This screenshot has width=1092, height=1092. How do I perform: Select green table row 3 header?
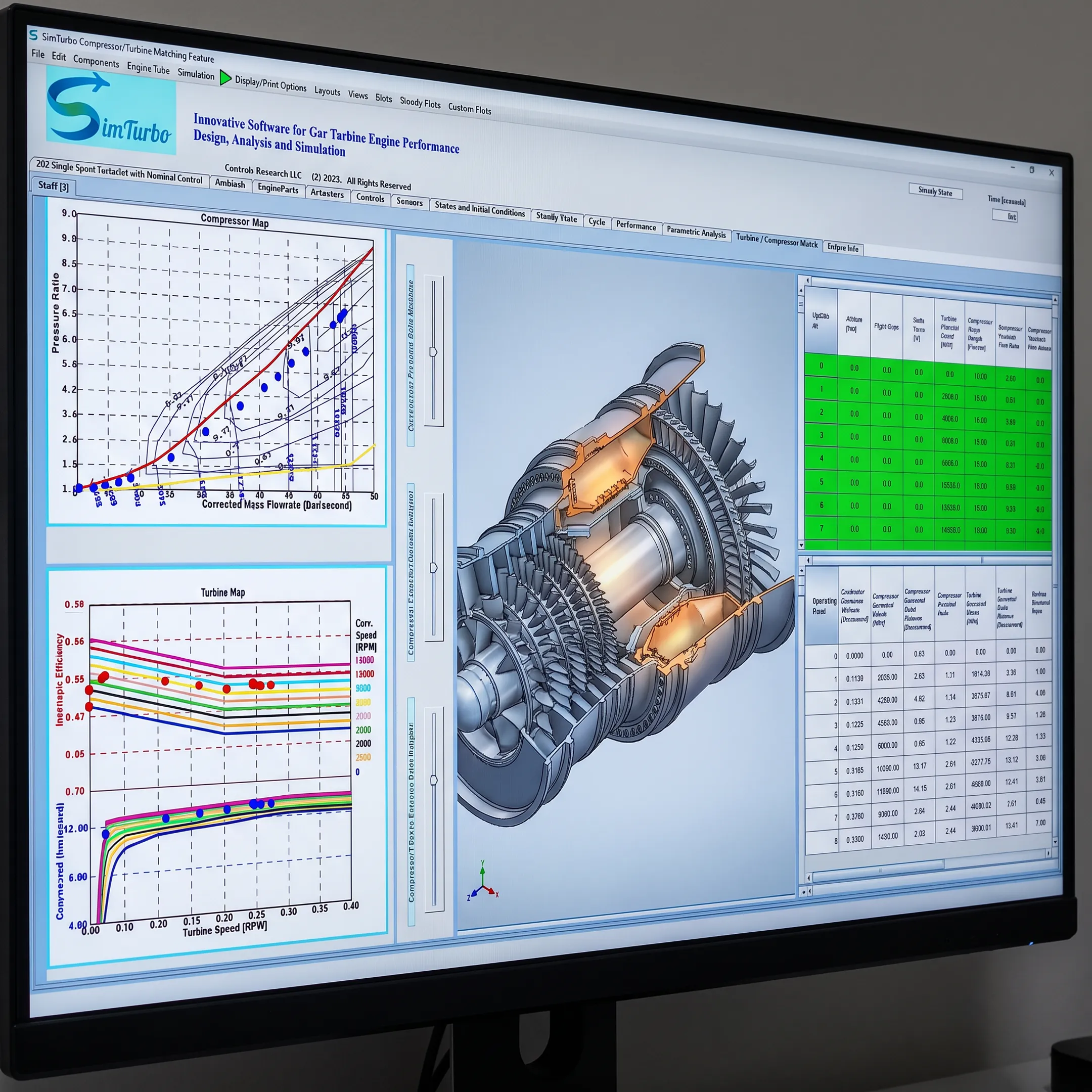[x=821, y=435]
